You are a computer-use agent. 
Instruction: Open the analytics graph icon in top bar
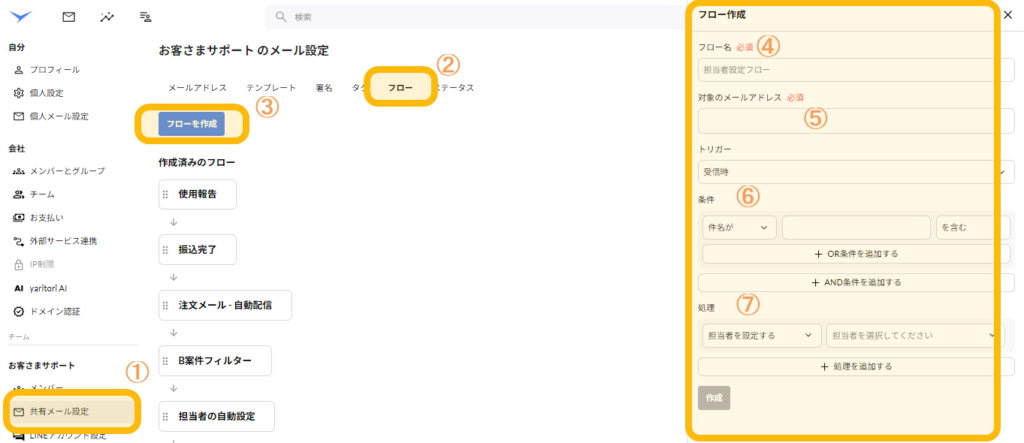coord(107,17)
